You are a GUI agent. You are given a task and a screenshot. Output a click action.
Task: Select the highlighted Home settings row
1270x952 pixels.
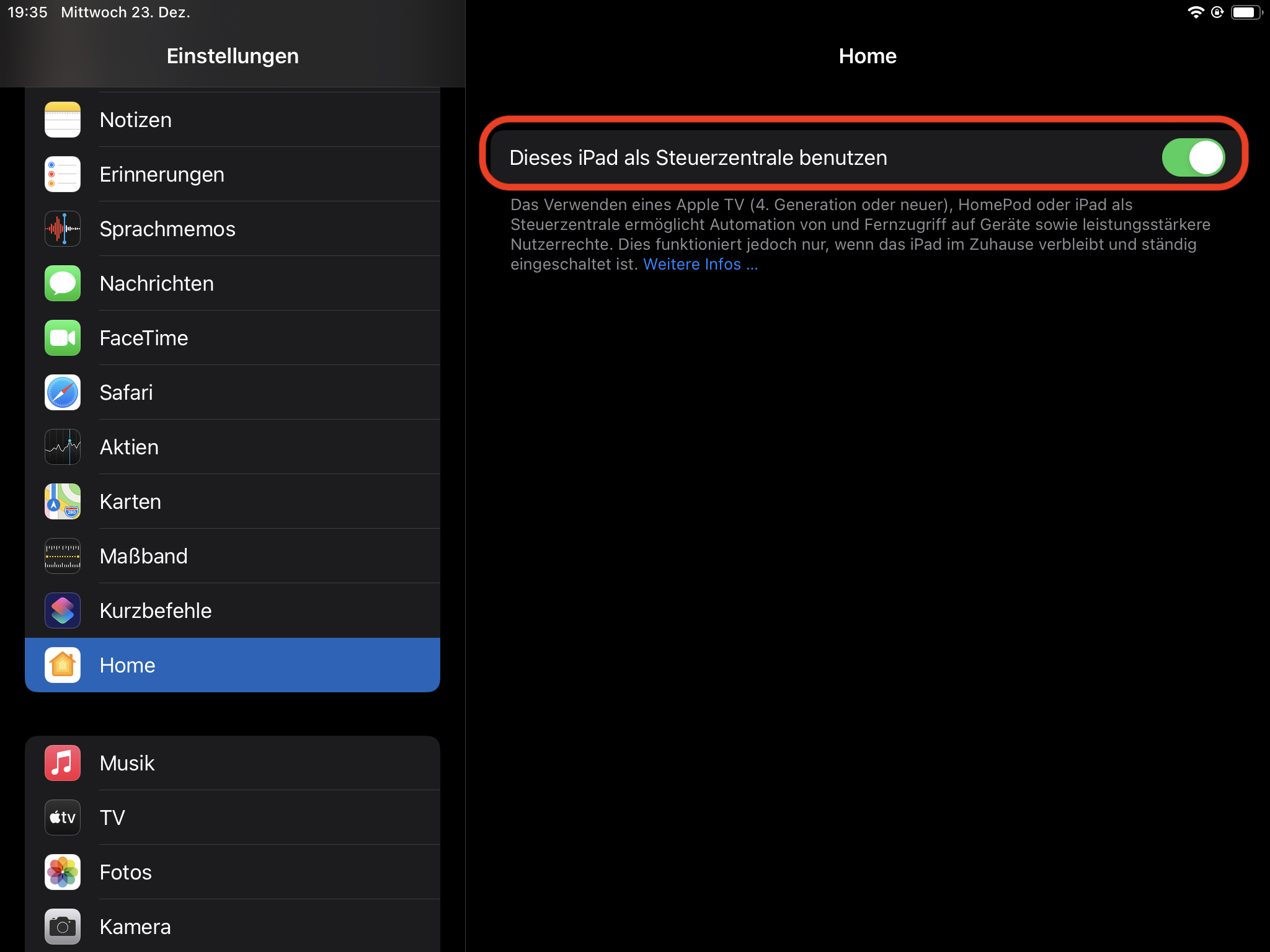[233, 665]
